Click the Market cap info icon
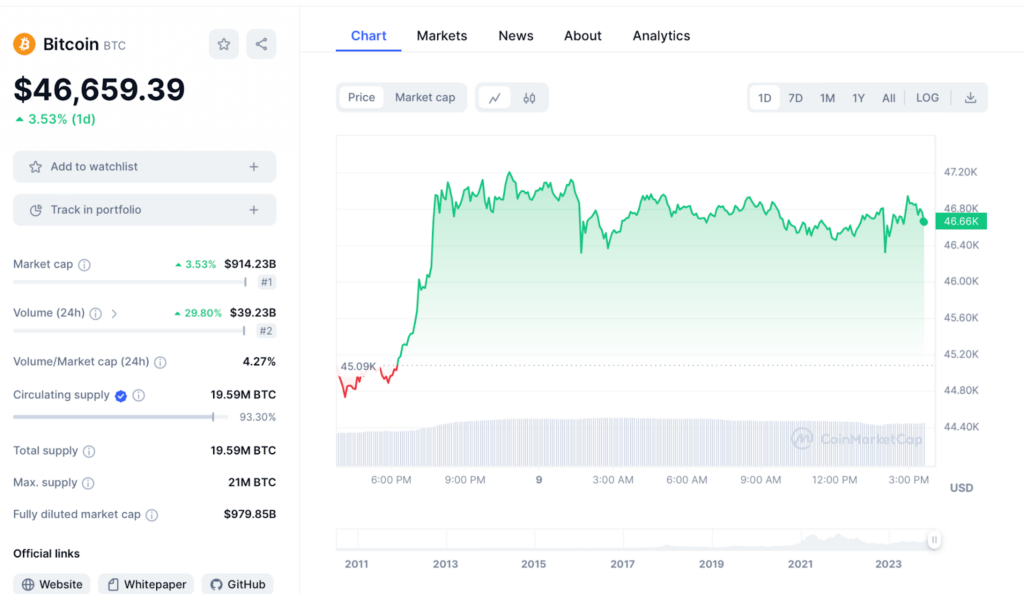The height and width of the screenshot is (594, 1024). point(84,265)
